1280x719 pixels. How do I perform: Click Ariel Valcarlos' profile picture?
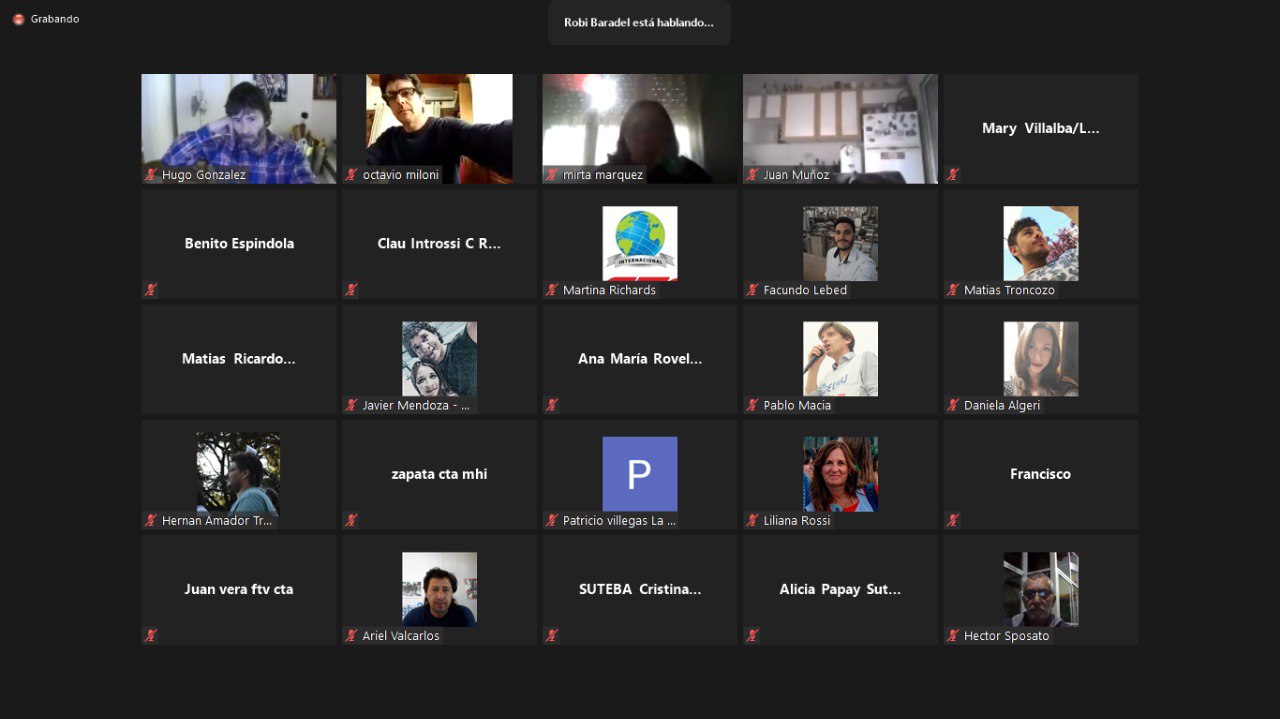click(x=439, y=589)
